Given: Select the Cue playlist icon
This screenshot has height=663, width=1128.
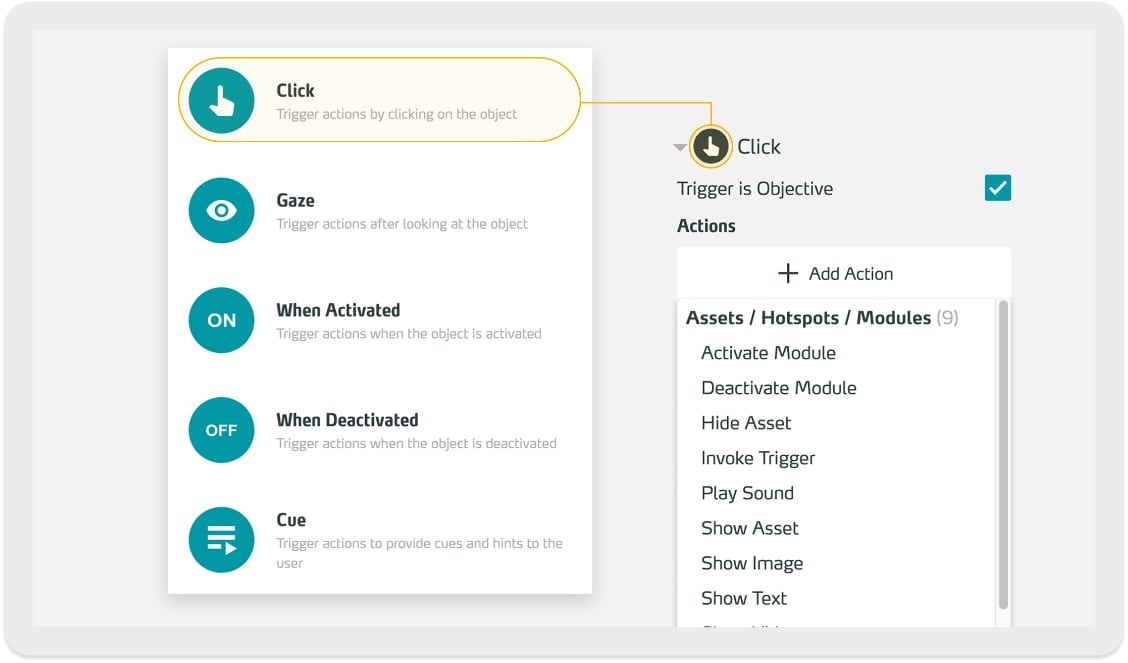Looking at the screenshot, I should click(x=222, y=540).
